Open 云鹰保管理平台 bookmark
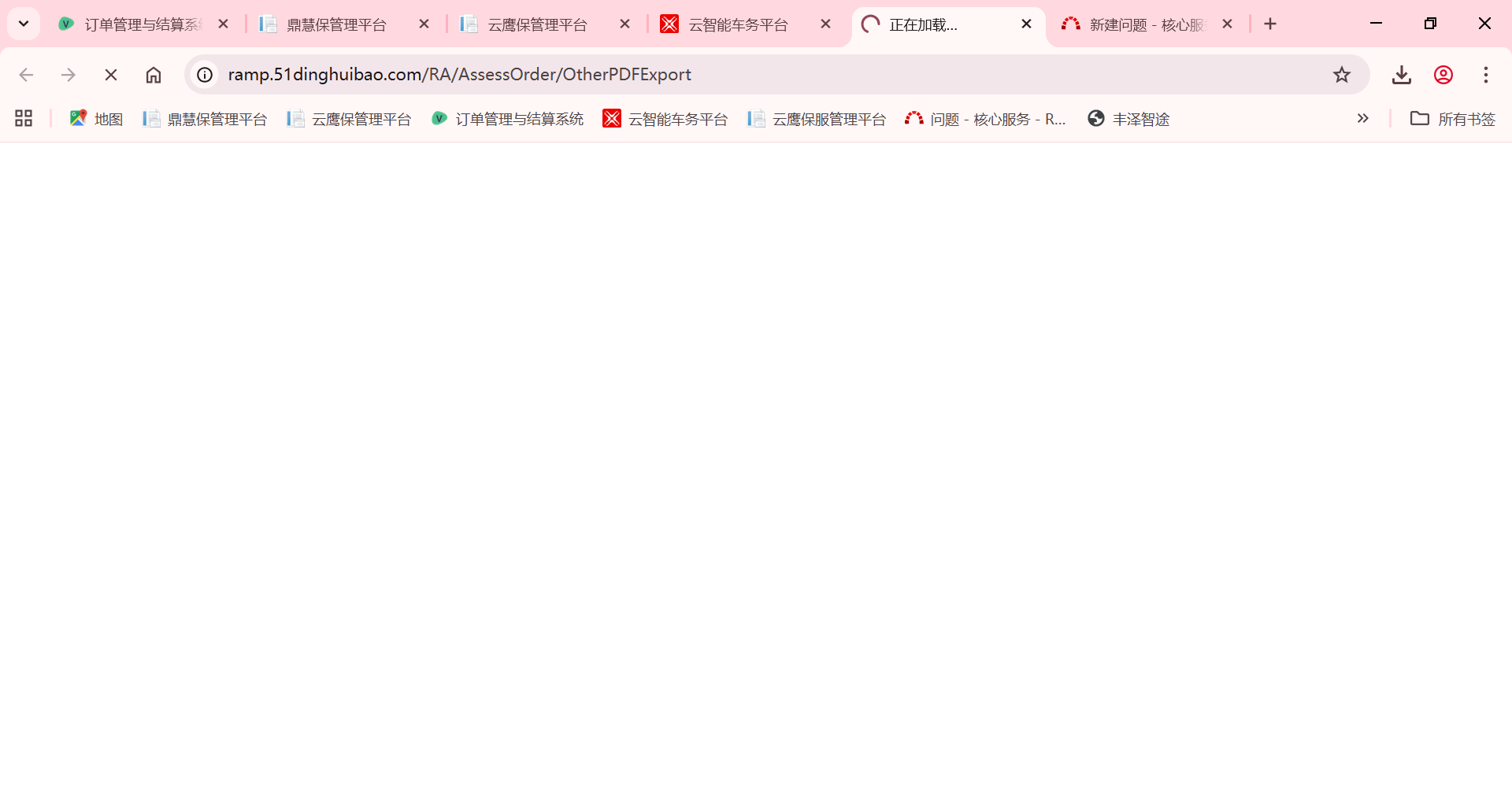The height and width of the screenshot is (803, 1512). pos(349,119)
